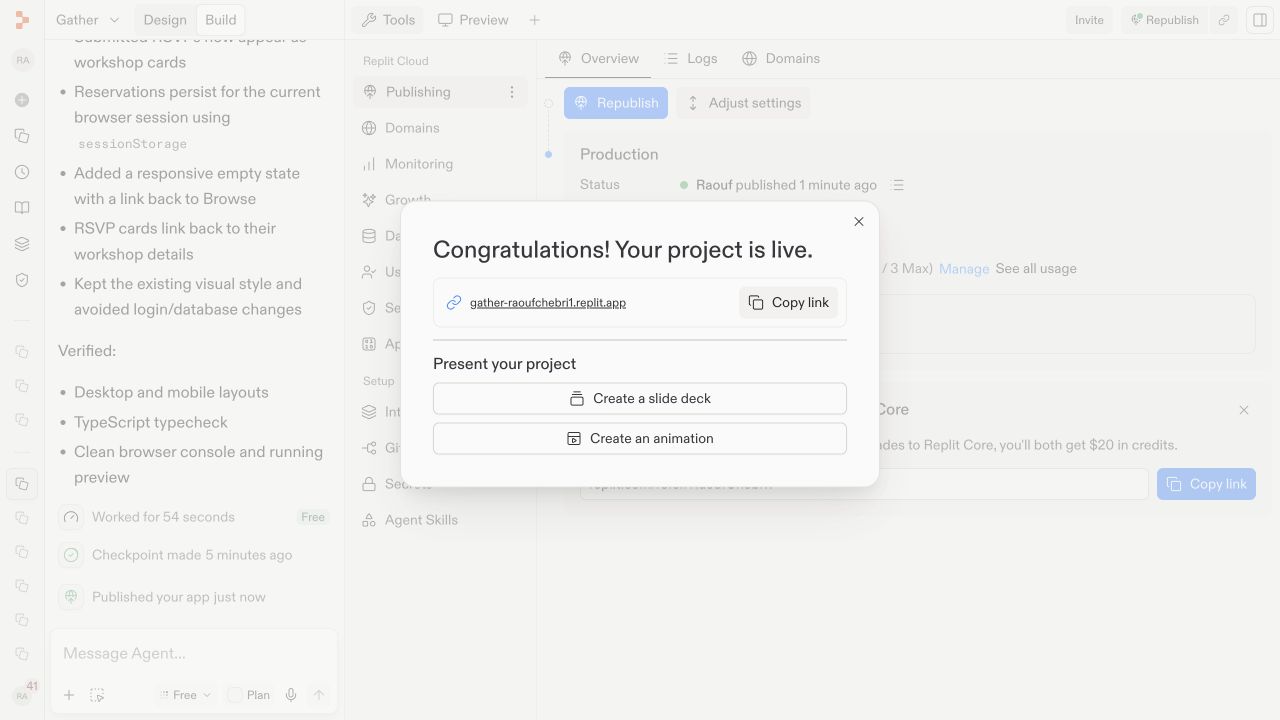
Task: Open the Free model dropdown
Action: tap(185, 695)
